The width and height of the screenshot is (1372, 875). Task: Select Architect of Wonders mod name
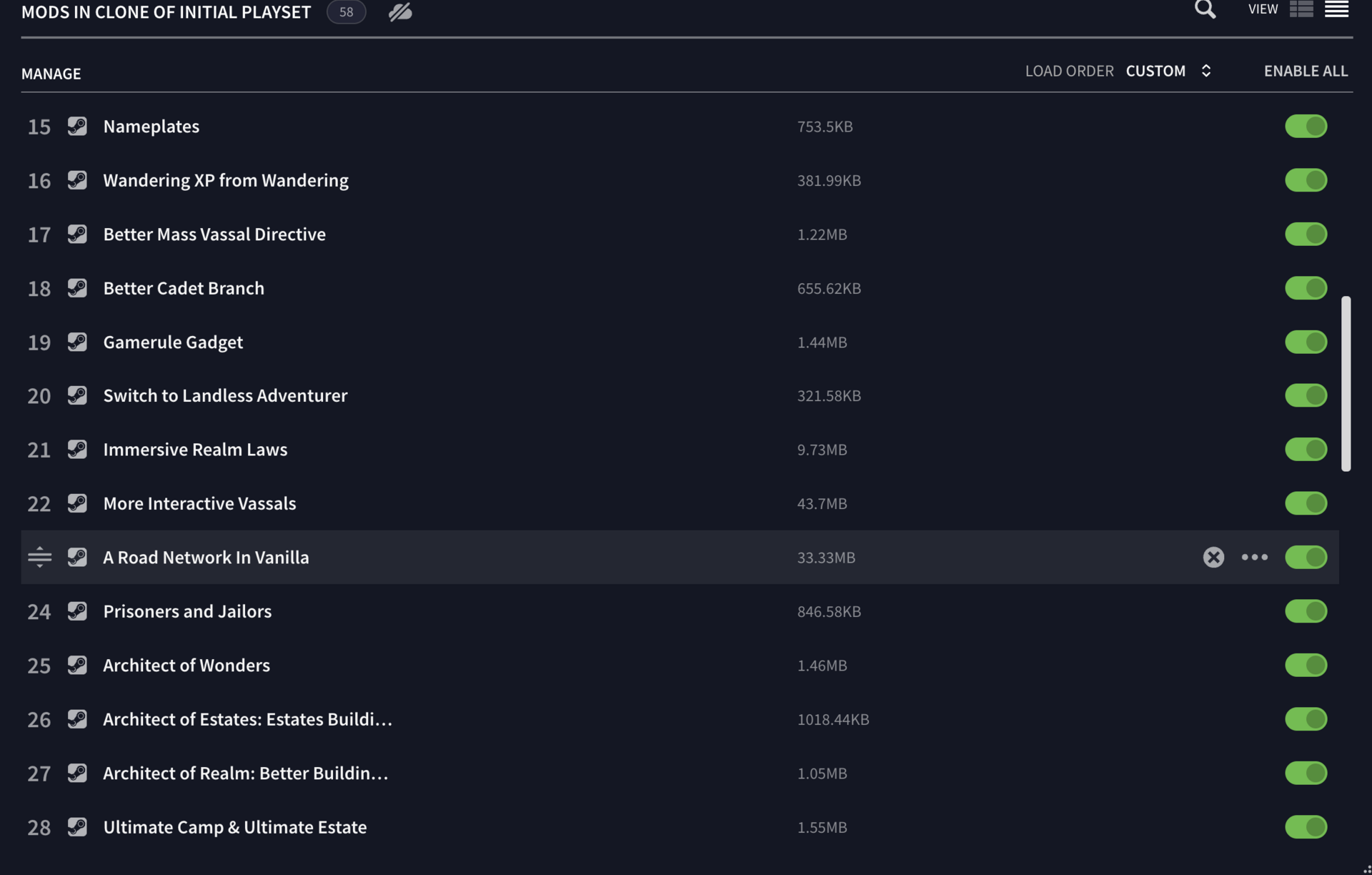pyautogui.click(x=187, y=665)
